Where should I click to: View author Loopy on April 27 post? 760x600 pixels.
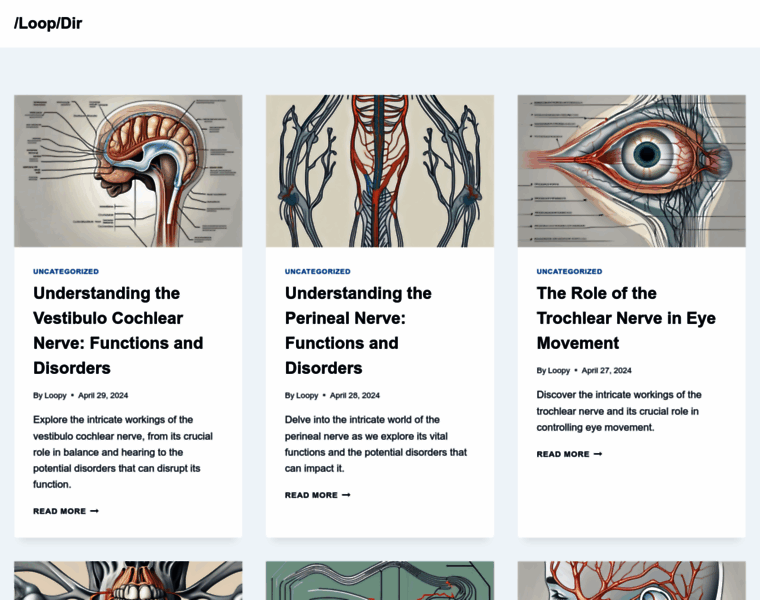[559, 370]
